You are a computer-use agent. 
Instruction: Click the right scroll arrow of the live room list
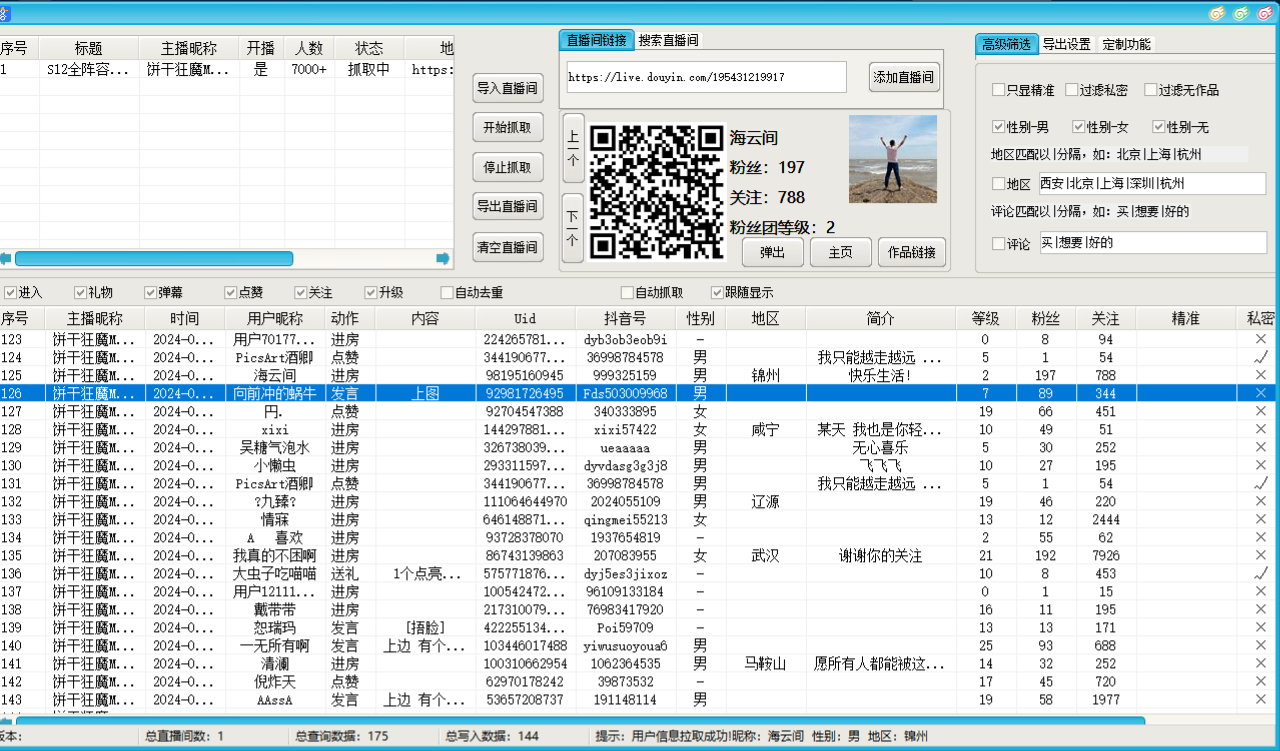point(443,259)
